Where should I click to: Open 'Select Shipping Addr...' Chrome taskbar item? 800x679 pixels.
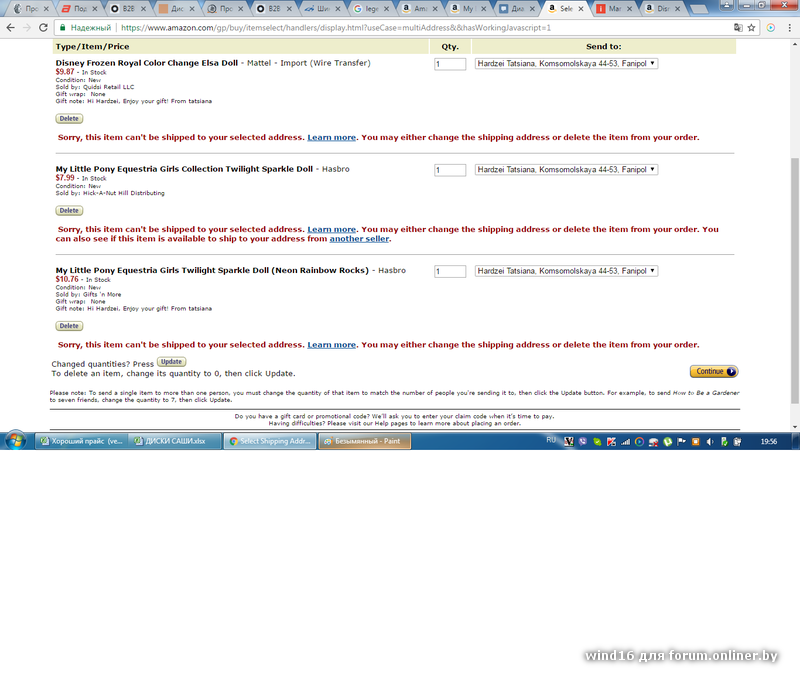[270, 441]
